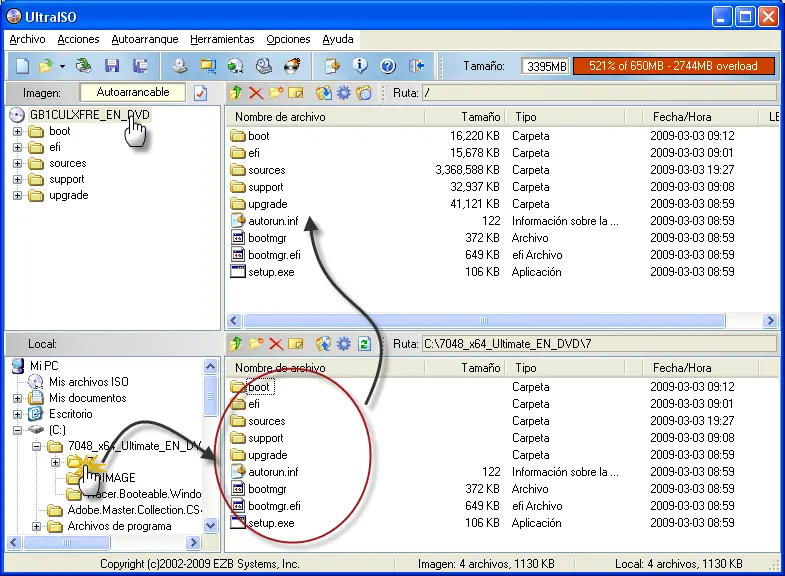Open the image information (i) icon
Screen dimensions: 785x576
point(360,66)
